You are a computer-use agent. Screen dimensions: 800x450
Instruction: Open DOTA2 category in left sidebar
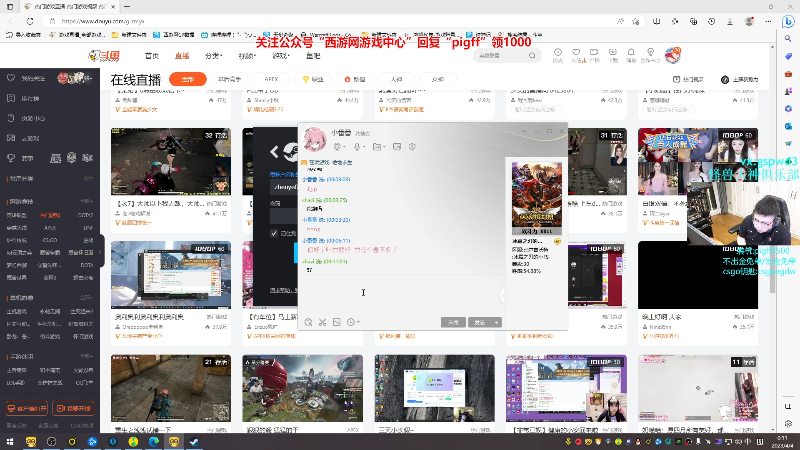[85, 215]
